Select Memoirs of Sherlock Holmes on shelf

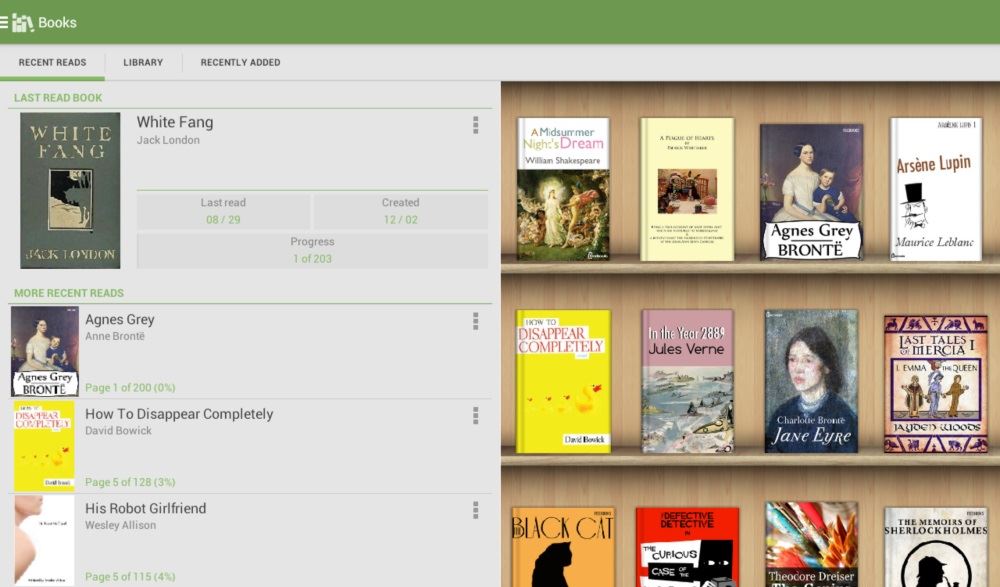936,547
